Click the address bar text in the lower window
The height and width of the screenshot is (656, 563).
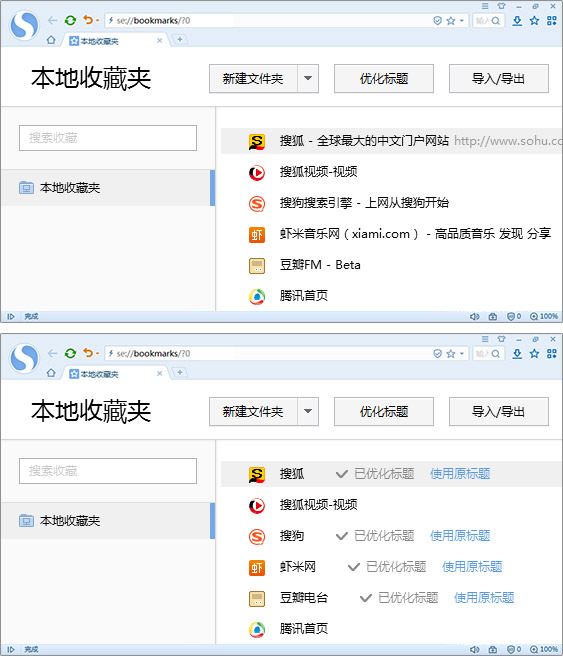(153, 354)
